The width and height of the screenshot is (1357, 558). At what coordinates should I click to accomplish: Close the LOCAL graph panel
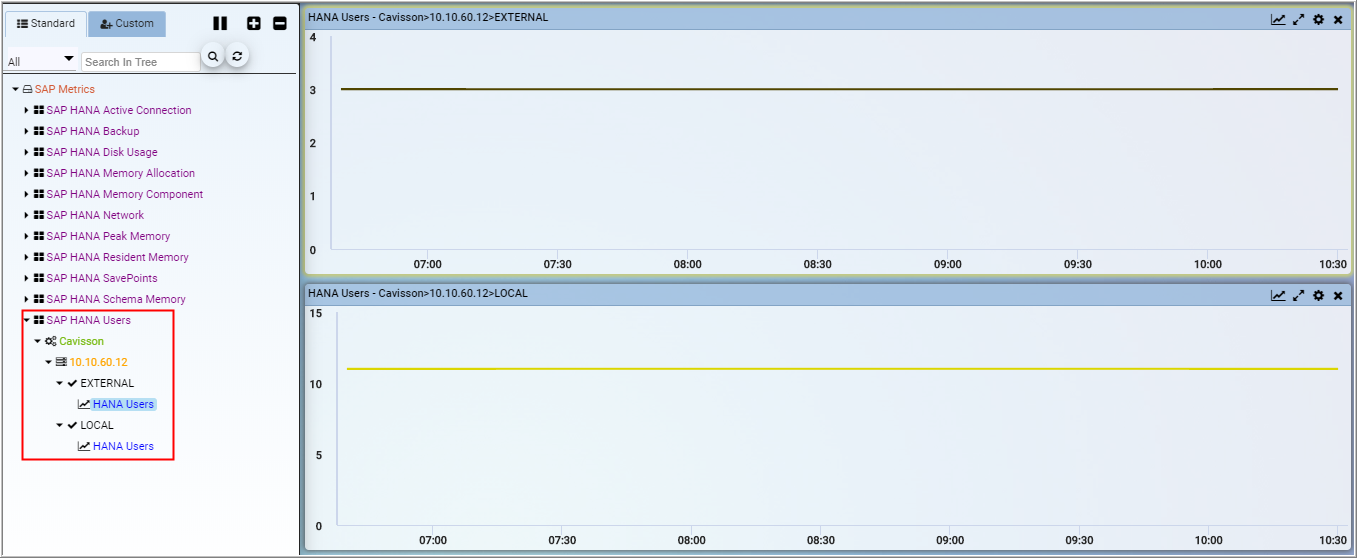[1338, 295]
